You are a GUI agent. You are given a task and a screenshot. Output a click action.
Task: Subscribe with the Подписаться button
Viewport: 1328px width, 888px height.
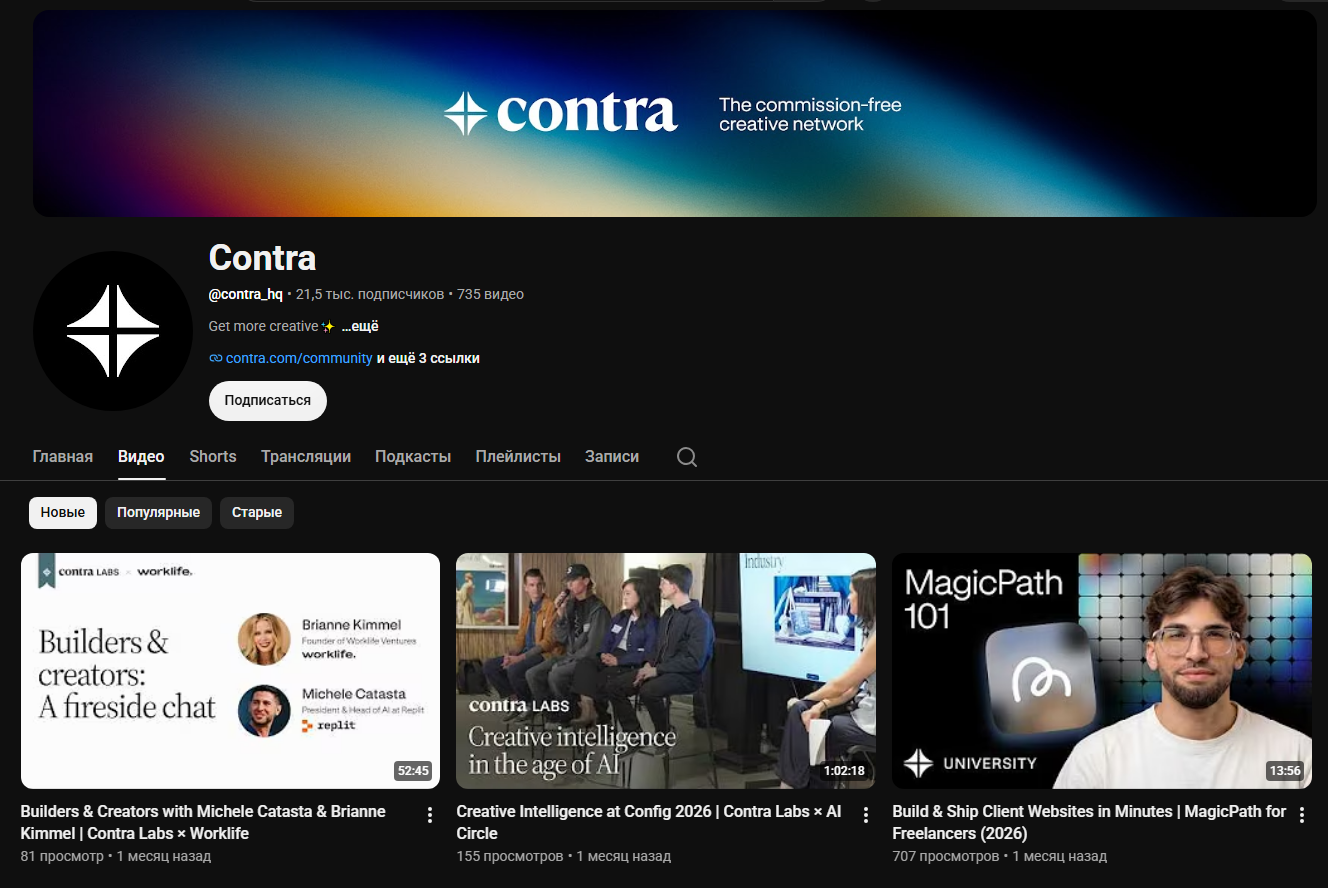click(x=268, y=401)
